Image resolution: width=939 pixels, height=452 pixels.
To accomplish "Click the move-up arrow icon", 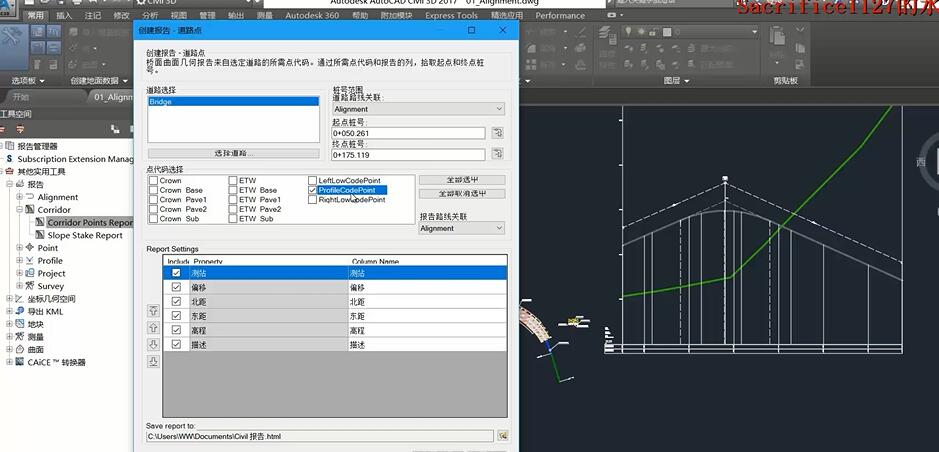I will coord(153,328).
